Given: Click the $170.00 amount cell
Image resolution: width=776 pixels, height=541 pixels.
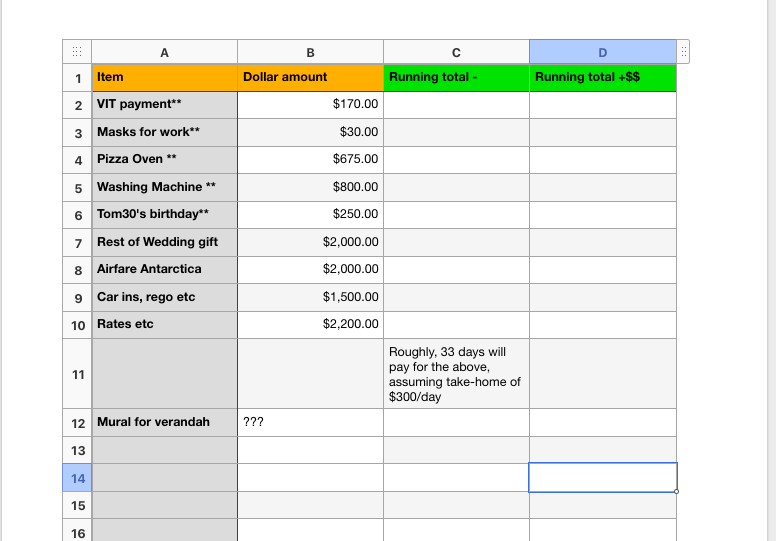Looking at the screenshot, I should [x=310, y=105].
